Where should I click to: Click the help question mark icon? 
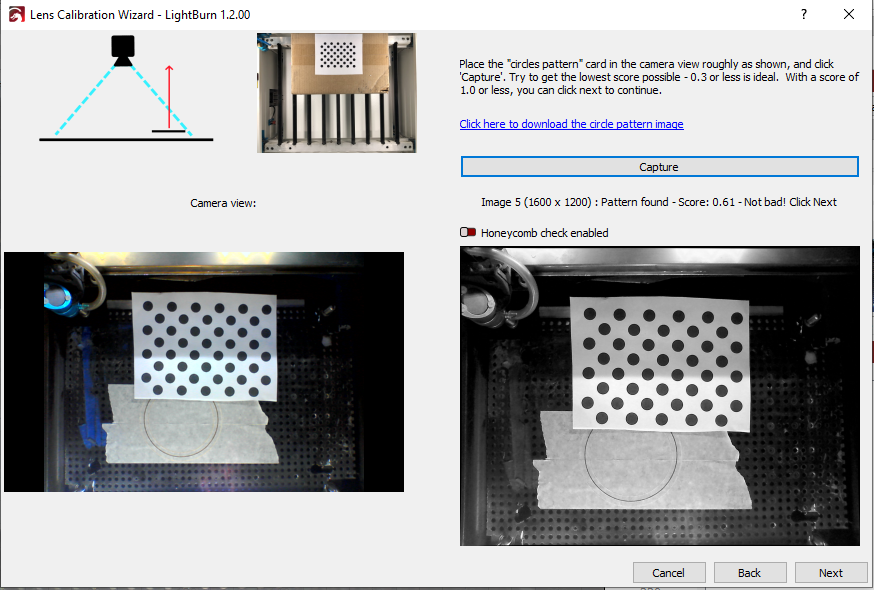804,14
